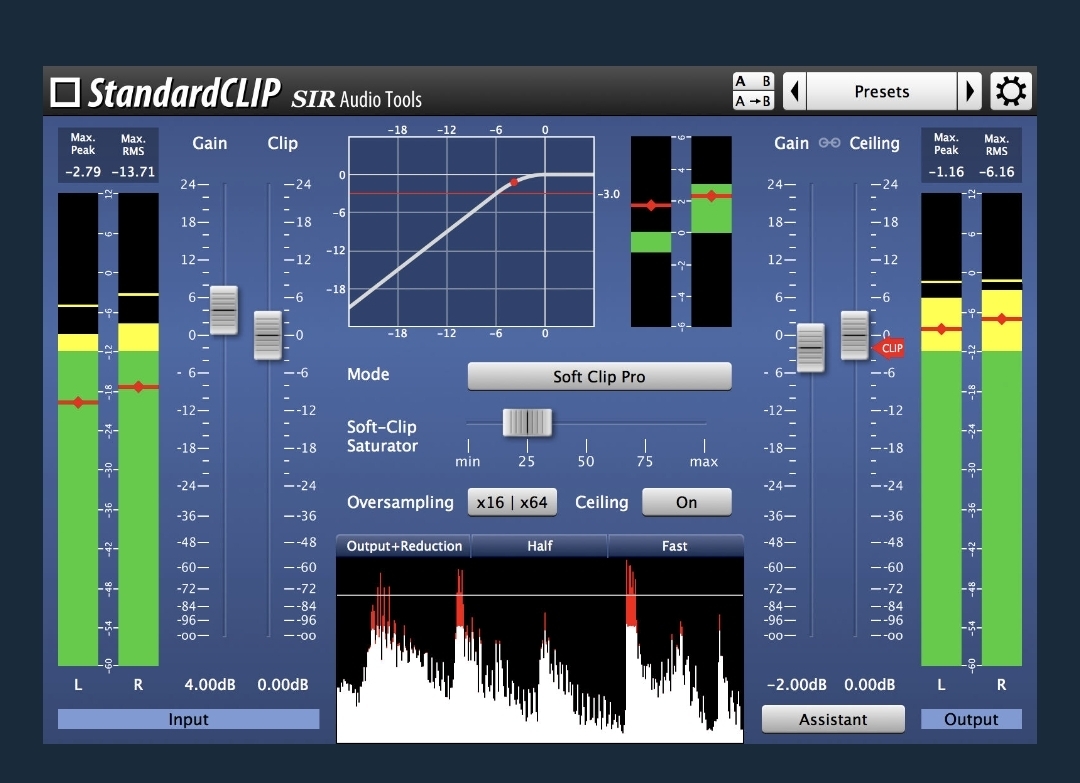Image resolution: width=1080 pixels, height=783 pixels.
Task: Open the Presets menu
Action: [x=881, y=90]
